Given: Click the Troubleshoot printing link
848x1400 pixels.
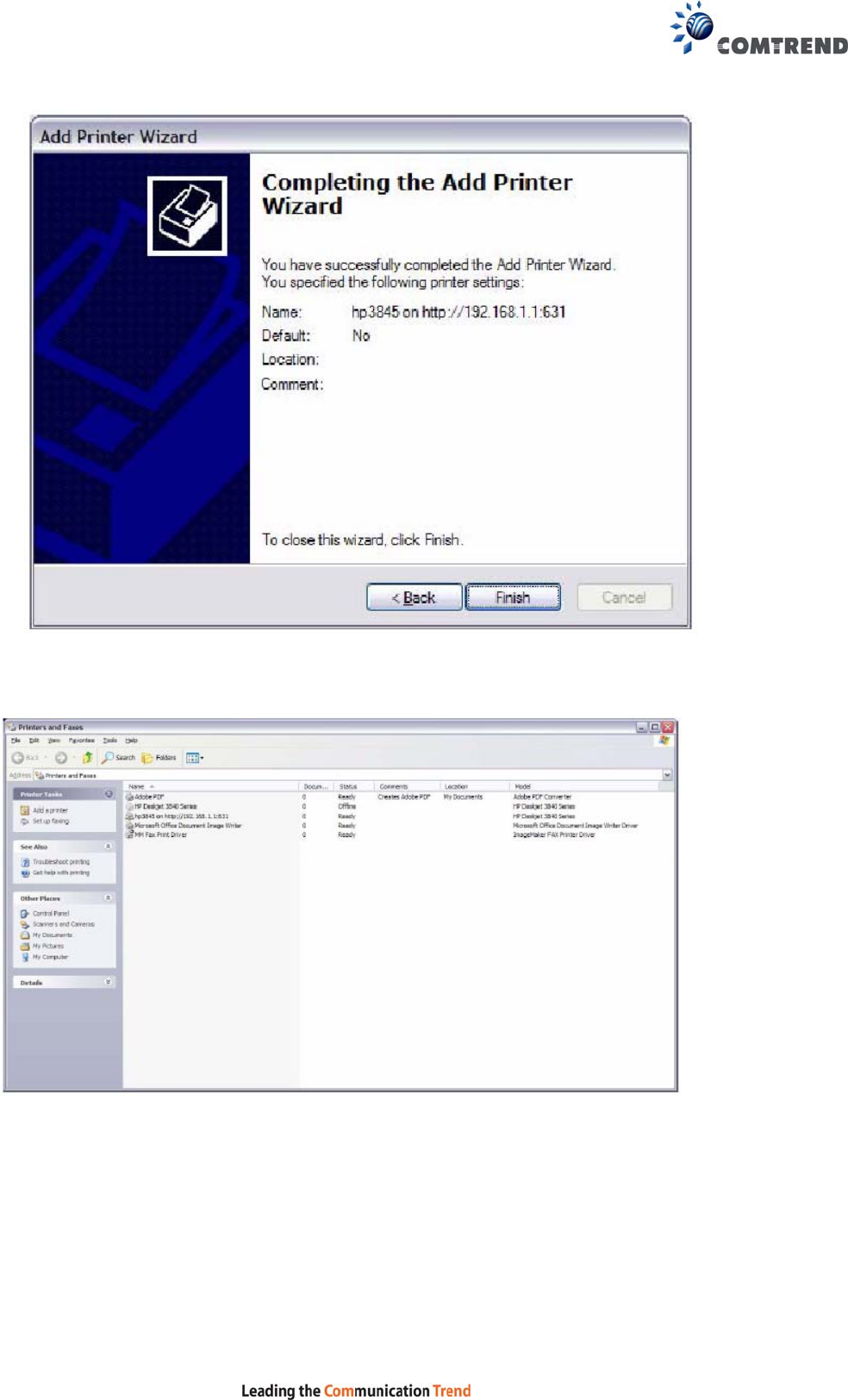Looking at the screenshot, I should (61, 862).
